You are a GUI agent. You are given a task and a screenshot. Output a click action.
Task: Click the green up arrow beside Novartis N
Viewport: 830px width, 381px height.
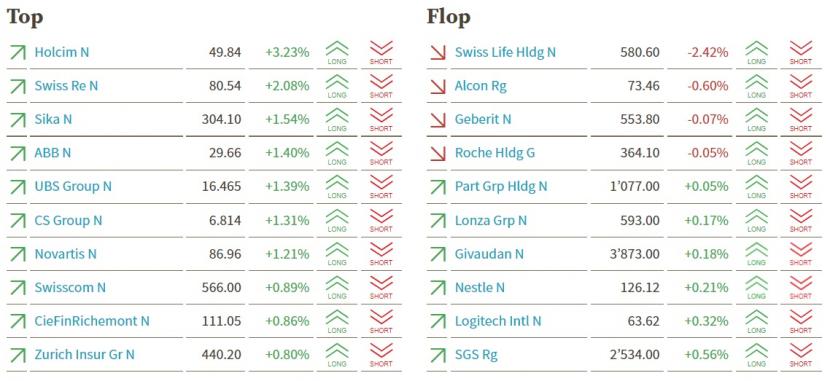coord(17,254)
